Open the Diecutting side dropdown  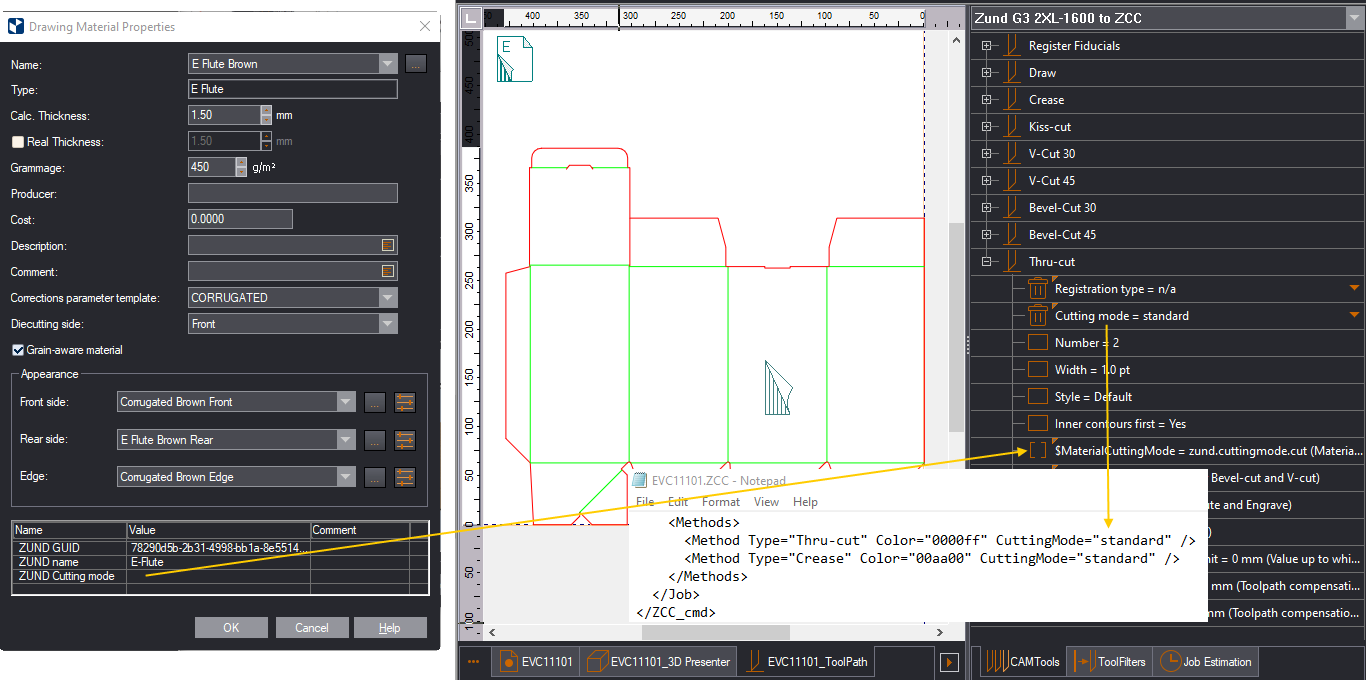point(388,324)
